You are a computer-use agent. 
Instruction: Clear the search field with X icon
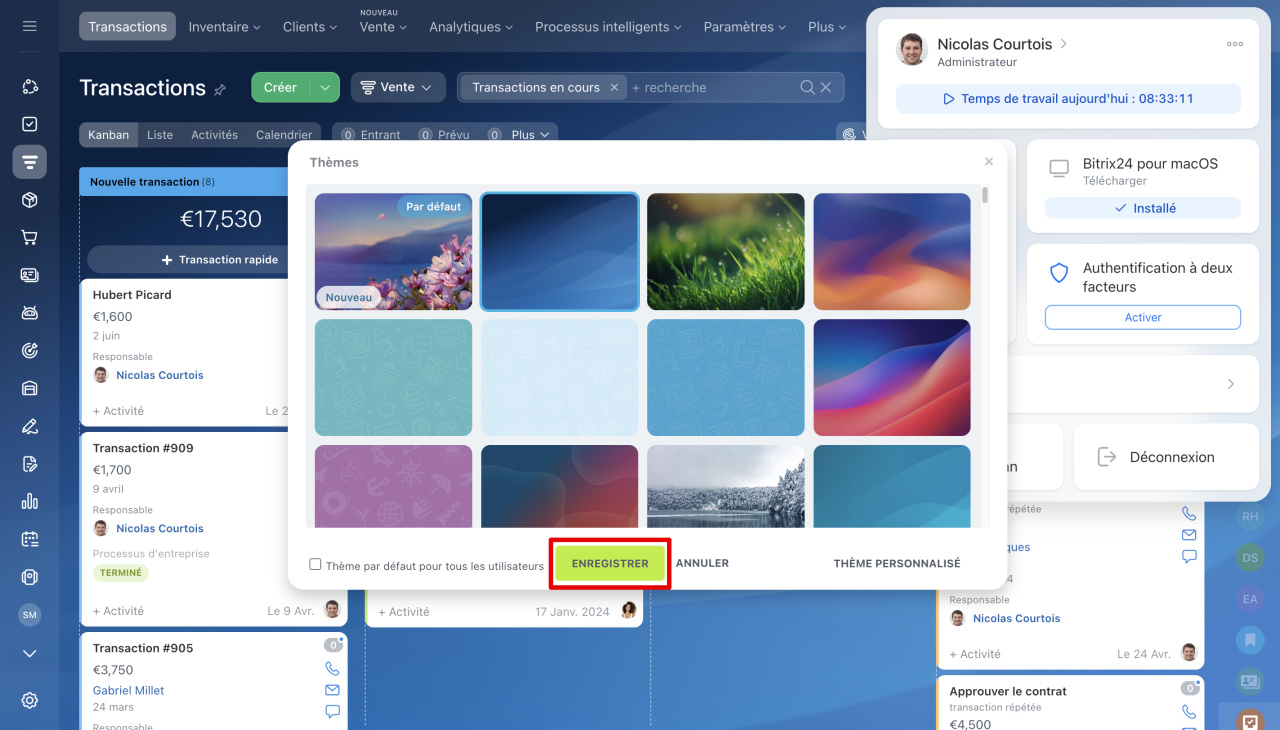(826, 87)
